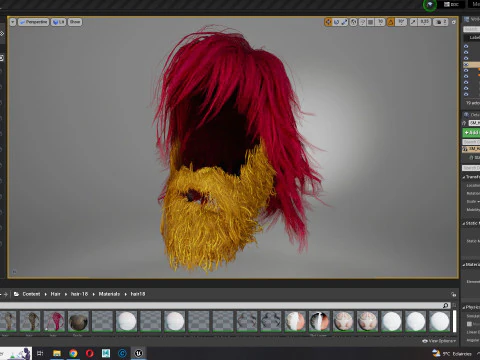The width and height of the screenshot is (480, 360).
Task: Open Windows Task View from taskbar
Action: coord(40,353)
